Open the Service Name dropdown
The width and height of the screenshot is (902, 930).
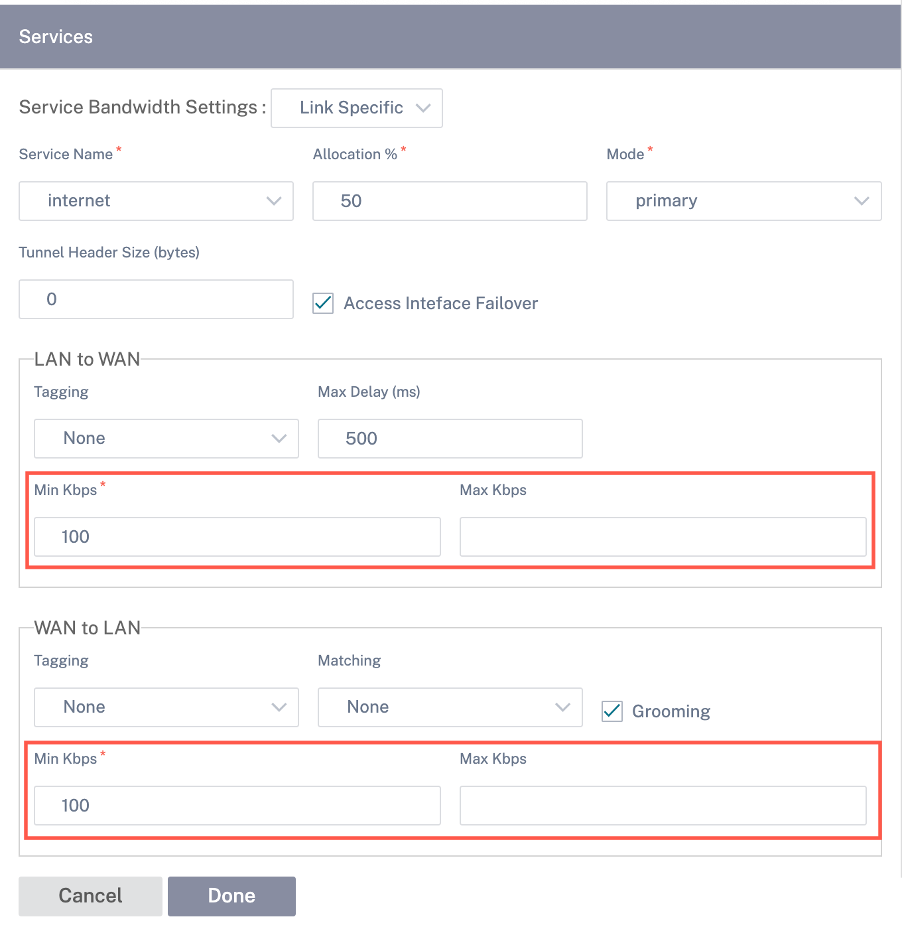(156, 201)
